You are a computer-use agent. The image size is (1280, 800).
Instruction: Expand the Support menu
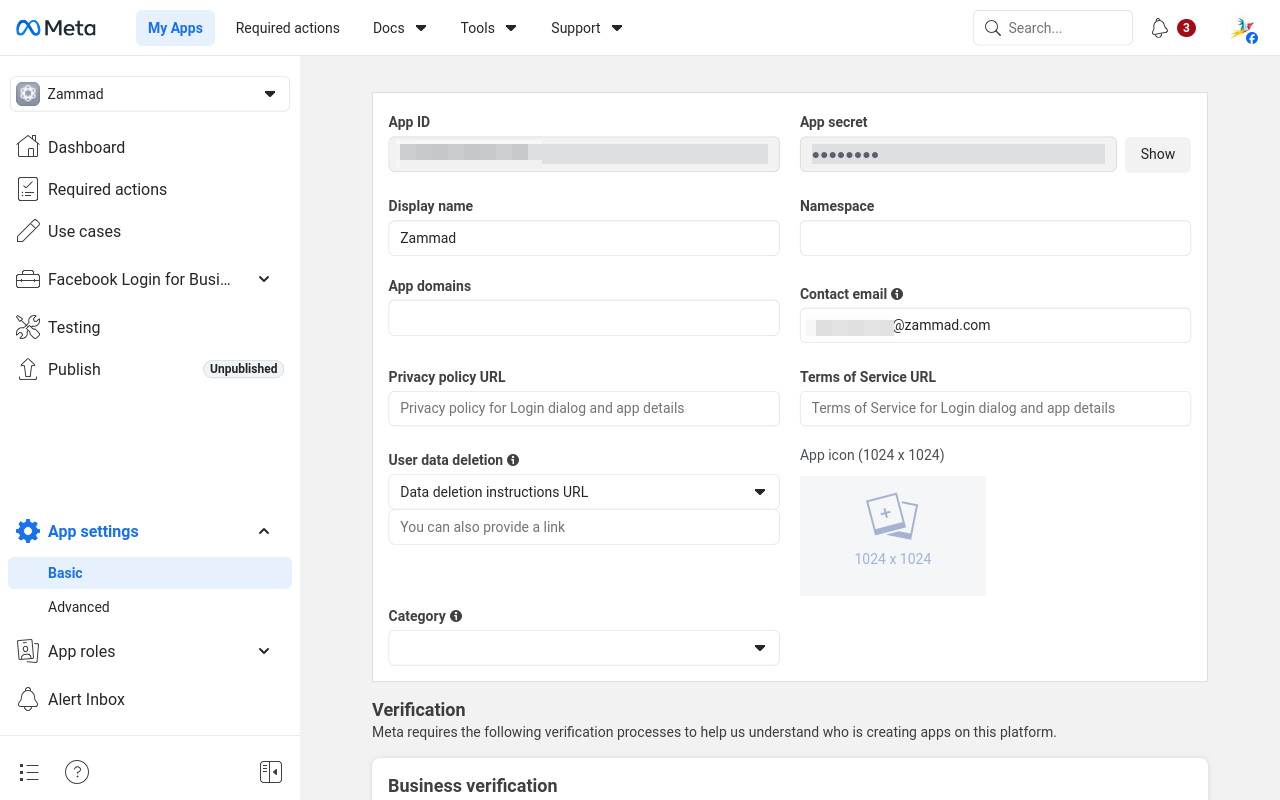tap(587, 28)
